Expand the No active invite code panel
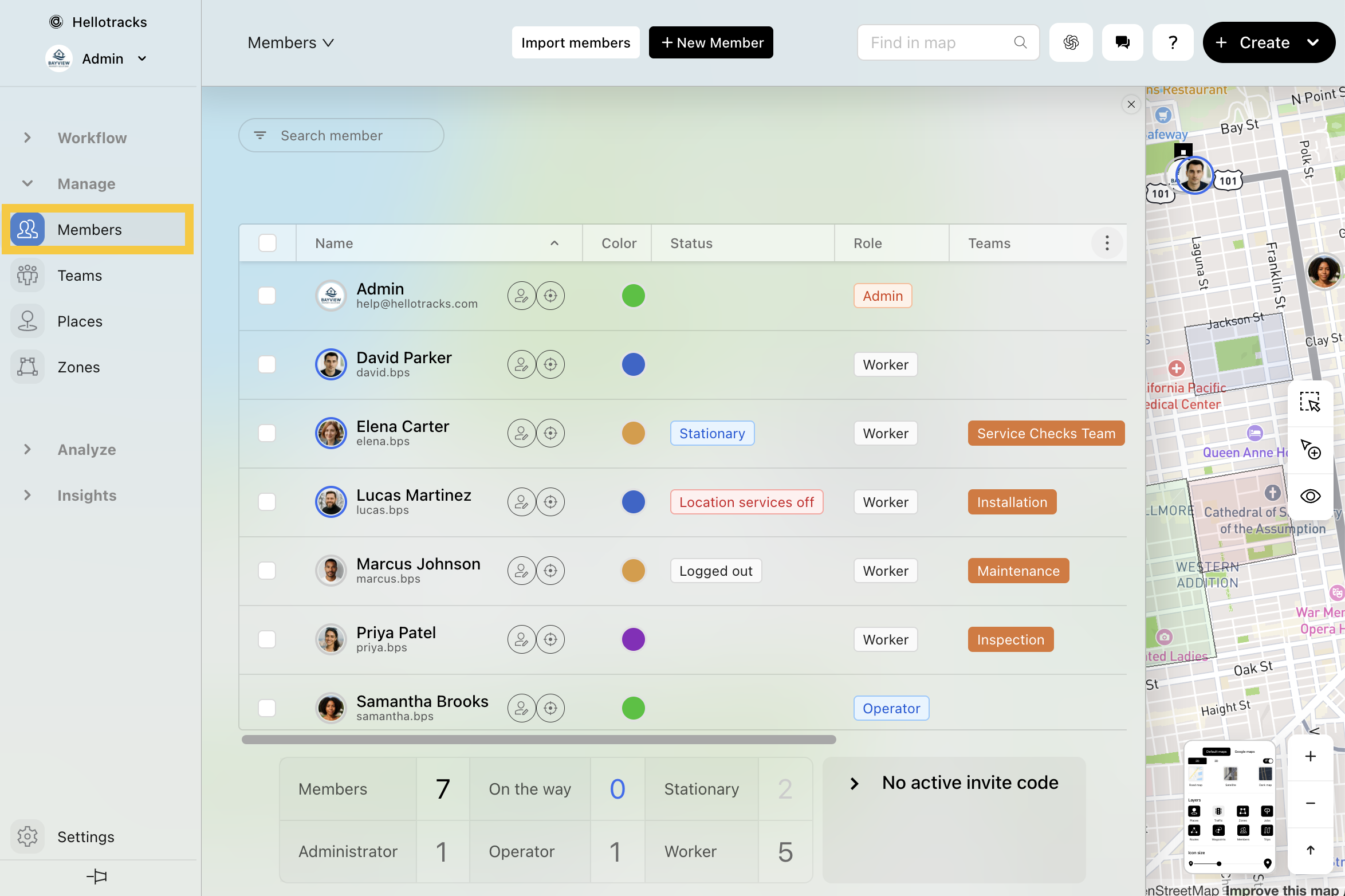1345x896 pixels. click(854, 783)
